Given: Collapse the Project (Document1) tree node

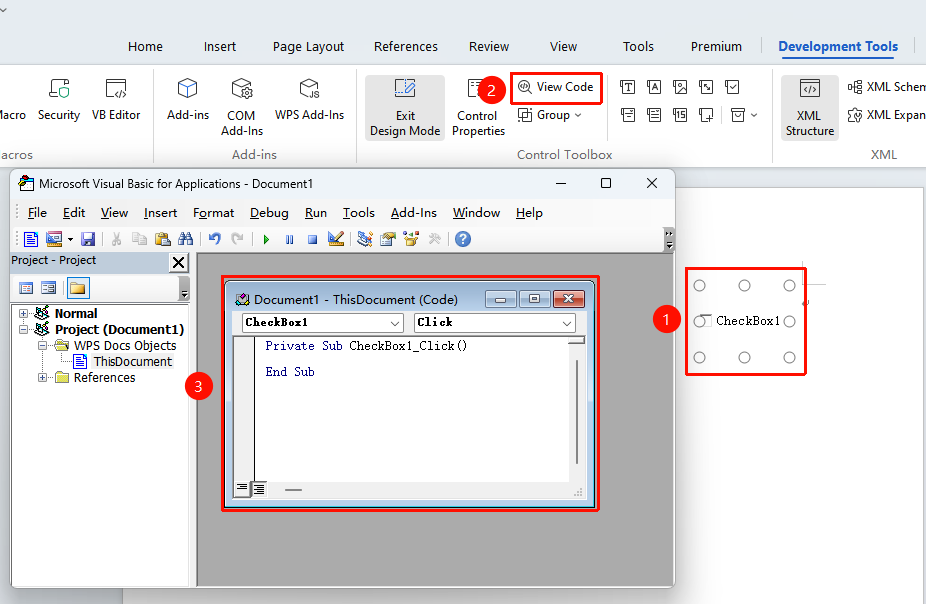Looking at the screenshot, I should tap(23, 329).
